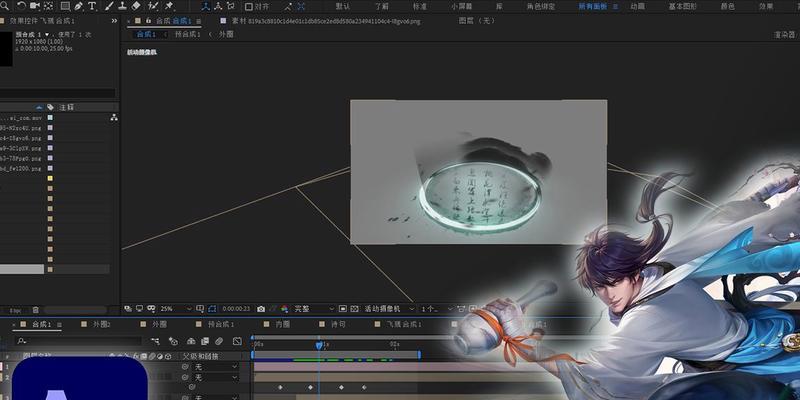
Task: Select the Unified Camera tool
Action: click(x=35, y=6)
